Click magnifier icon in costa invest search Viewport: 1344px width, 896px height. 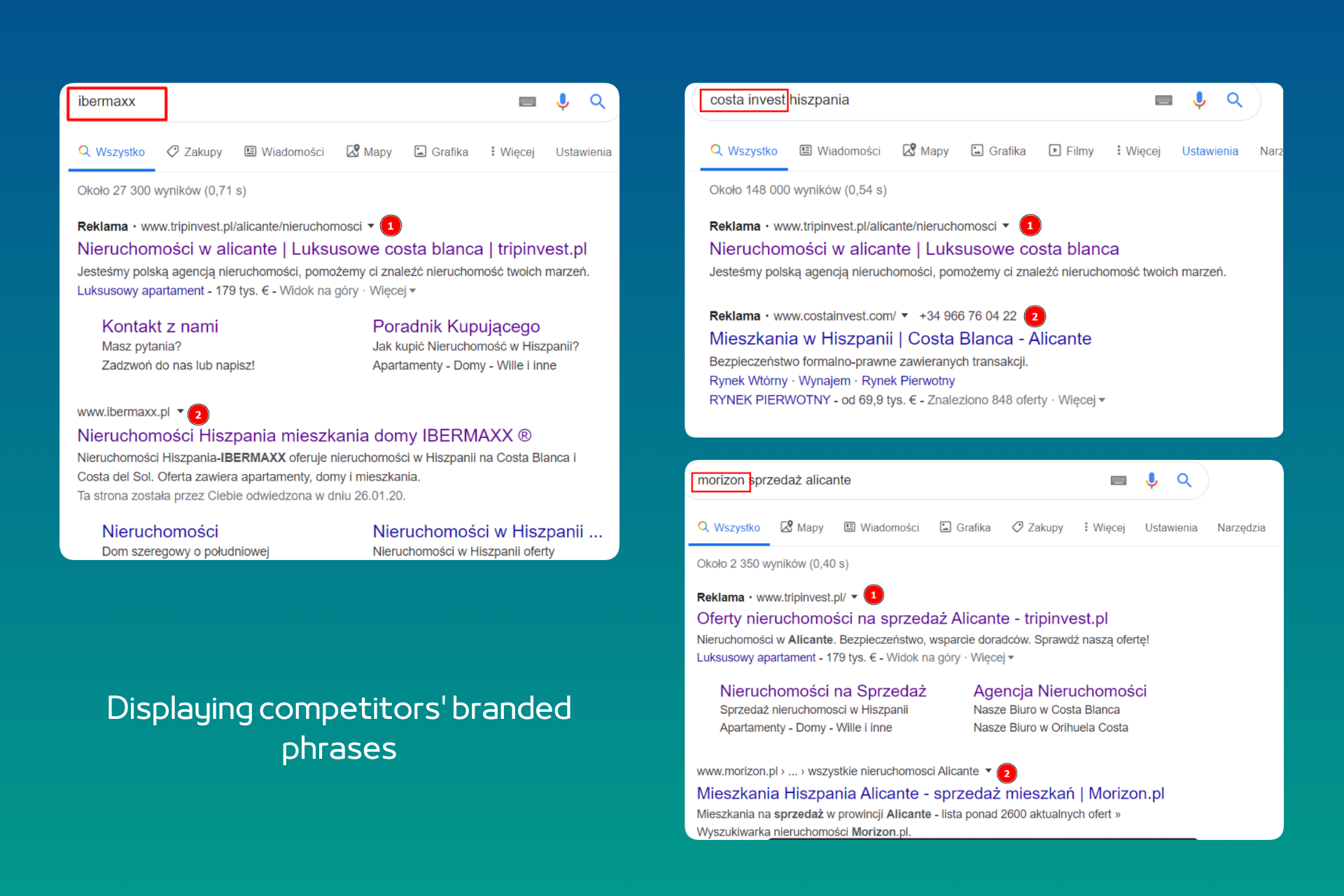1234,100
